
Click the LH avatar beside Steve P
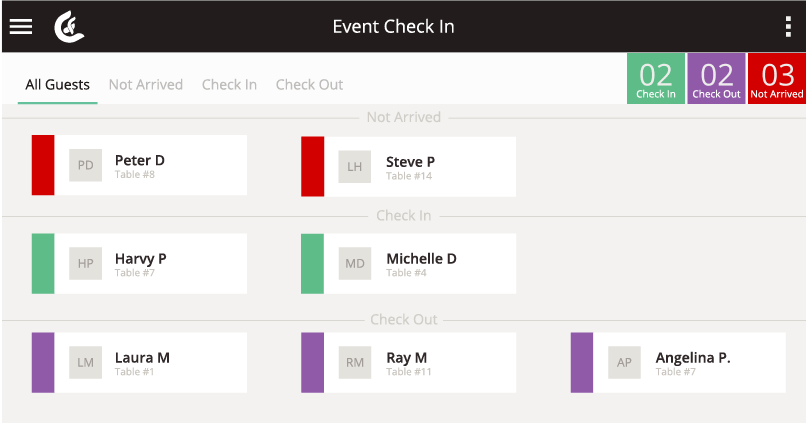click(355, 167)
